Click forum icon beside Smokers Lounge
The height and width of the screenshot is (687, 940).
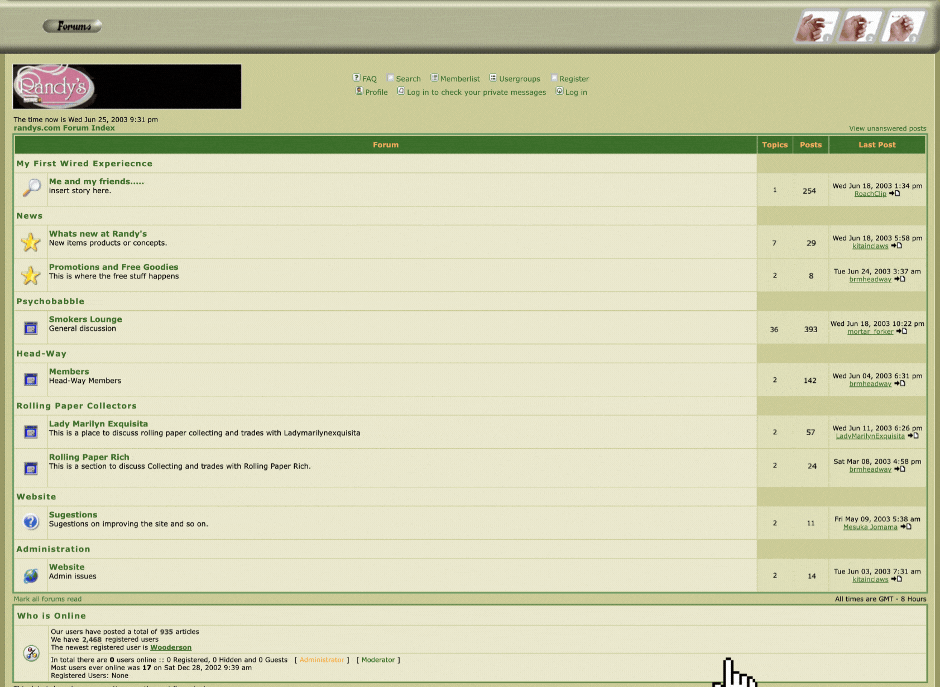point(31,328)
